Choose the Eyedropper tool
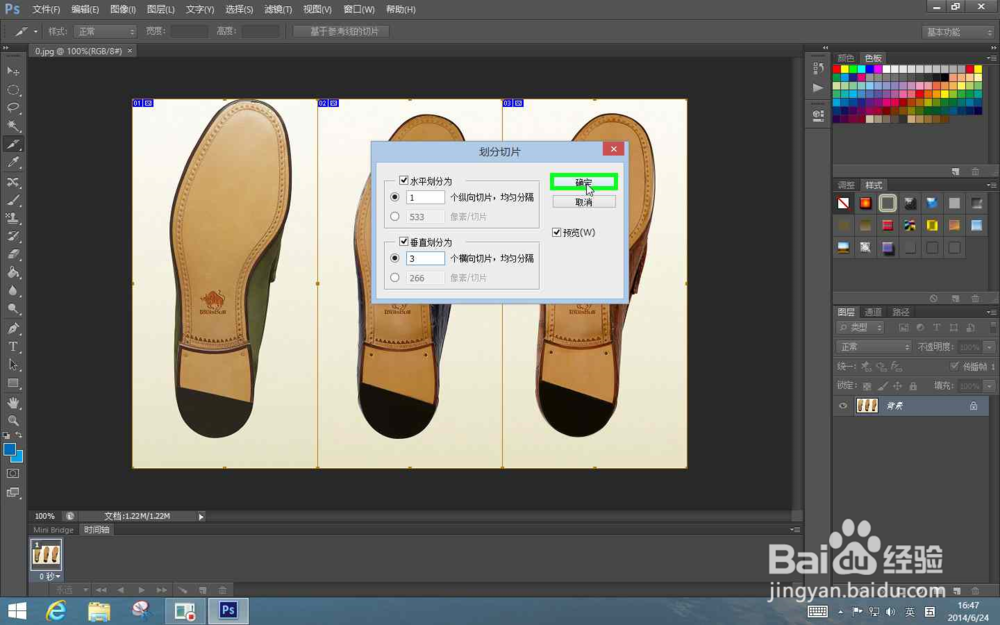The image size is (1000, 625). pos(13,163)
